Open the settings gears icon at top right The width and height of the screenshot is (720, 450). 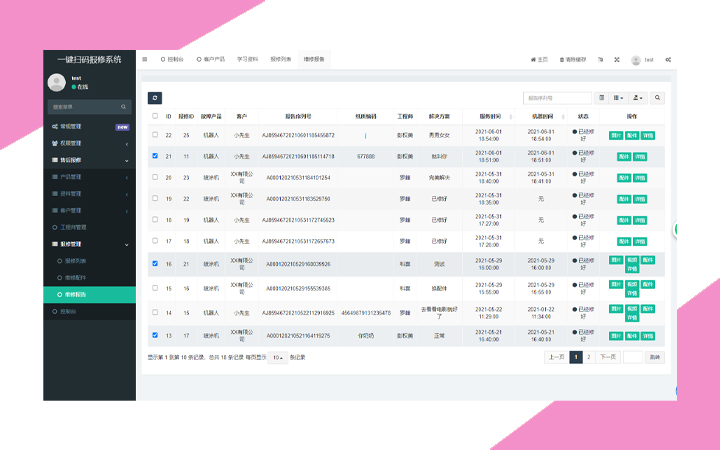click(668, 60)
